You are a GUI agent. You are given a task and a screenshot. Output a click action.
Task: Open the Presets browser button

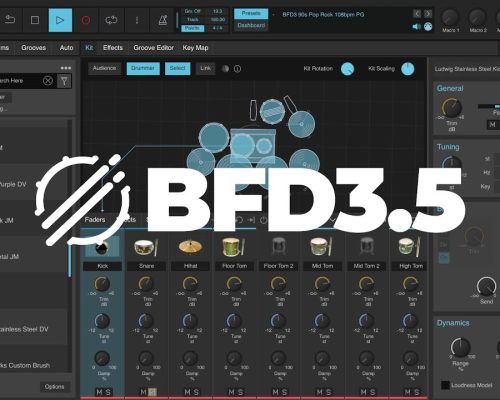click(x=251, y=14)
